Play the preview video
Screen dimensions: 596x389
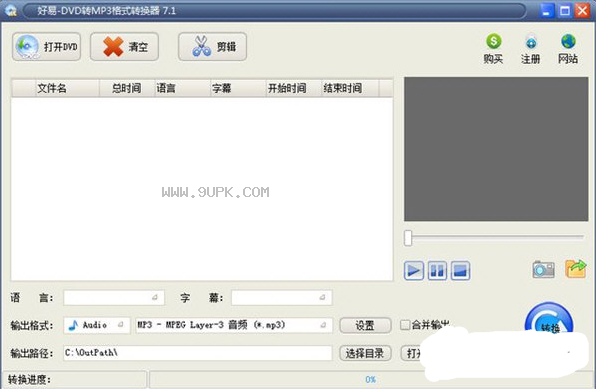pyautogui.click(x=414, y=271)
